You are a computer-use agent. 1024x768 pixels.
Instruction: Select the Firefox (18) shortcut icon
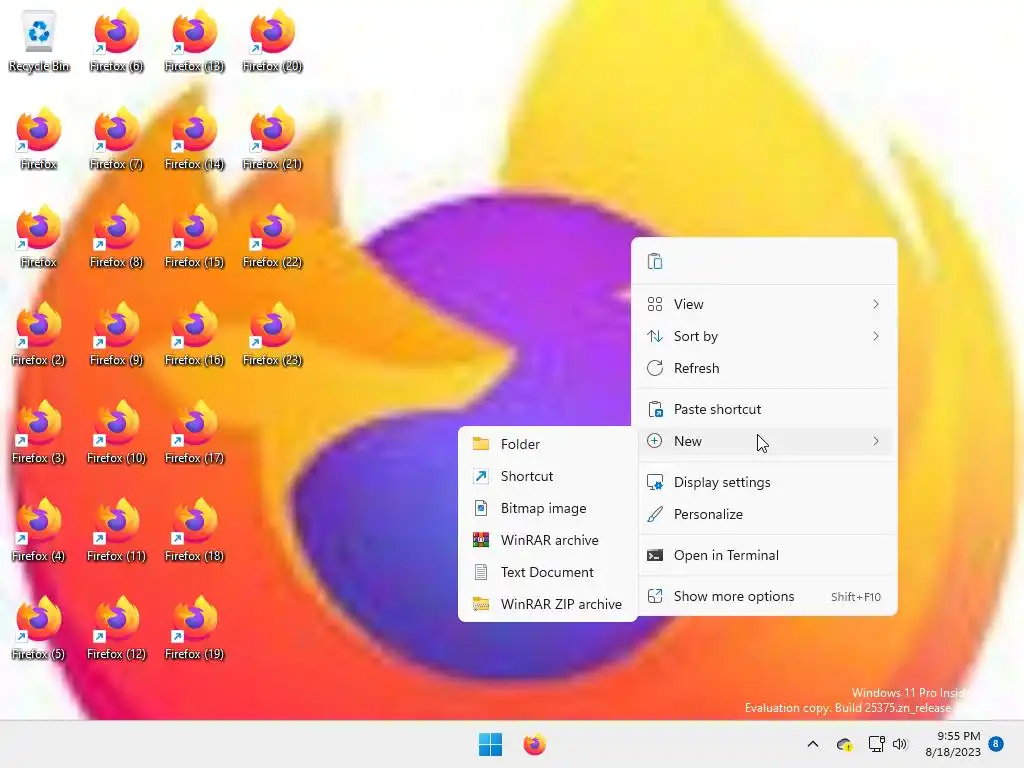pos(195,530)
